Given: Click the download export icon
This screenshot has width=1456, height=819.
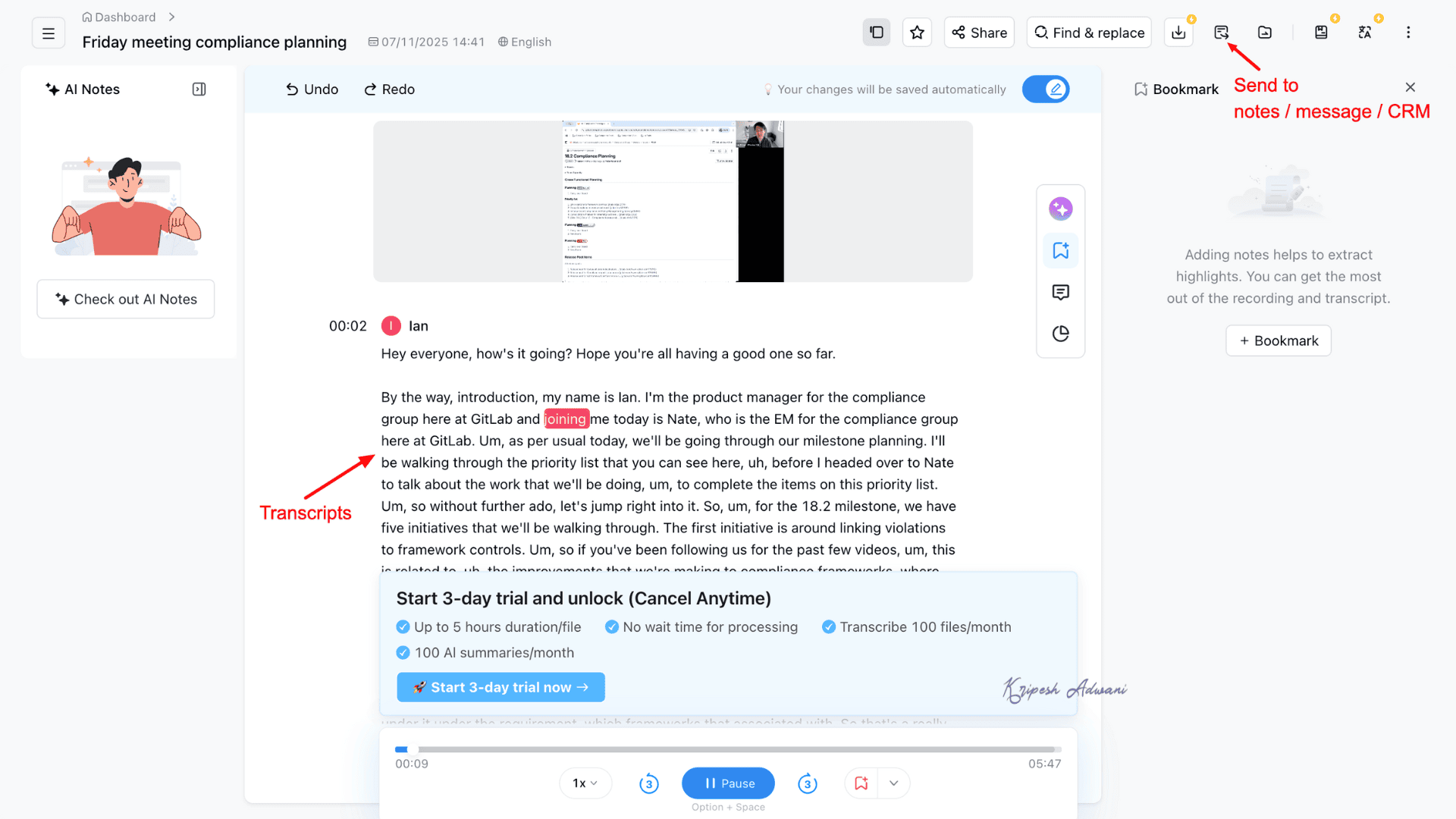Looking at the screenshot, I should coord(1178,33).
